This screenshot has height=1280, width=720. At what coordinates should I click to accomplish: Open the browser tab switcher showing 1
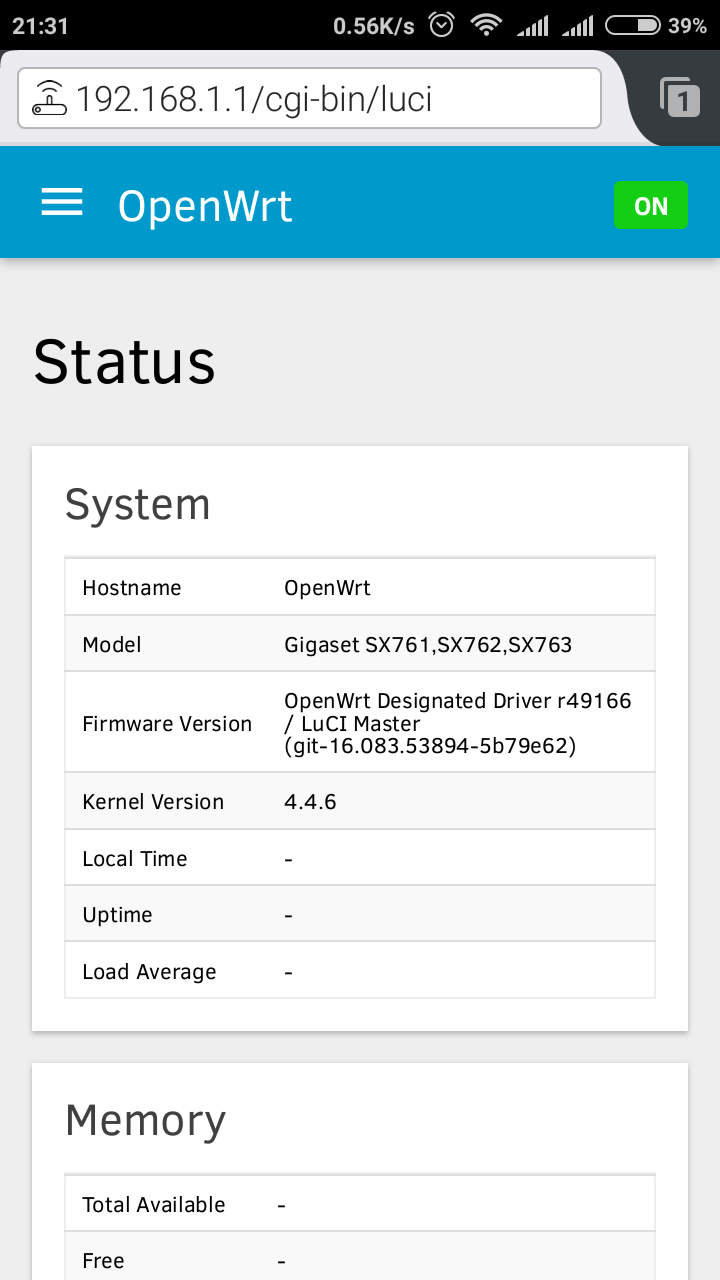680,97
